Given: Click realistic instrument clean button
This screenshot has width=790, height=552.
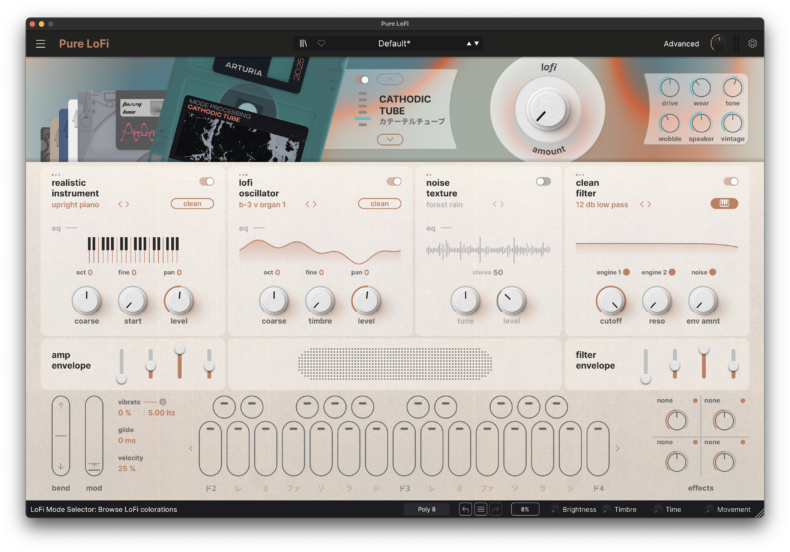Looking at the screenshot, I should (x=192, y=203).
